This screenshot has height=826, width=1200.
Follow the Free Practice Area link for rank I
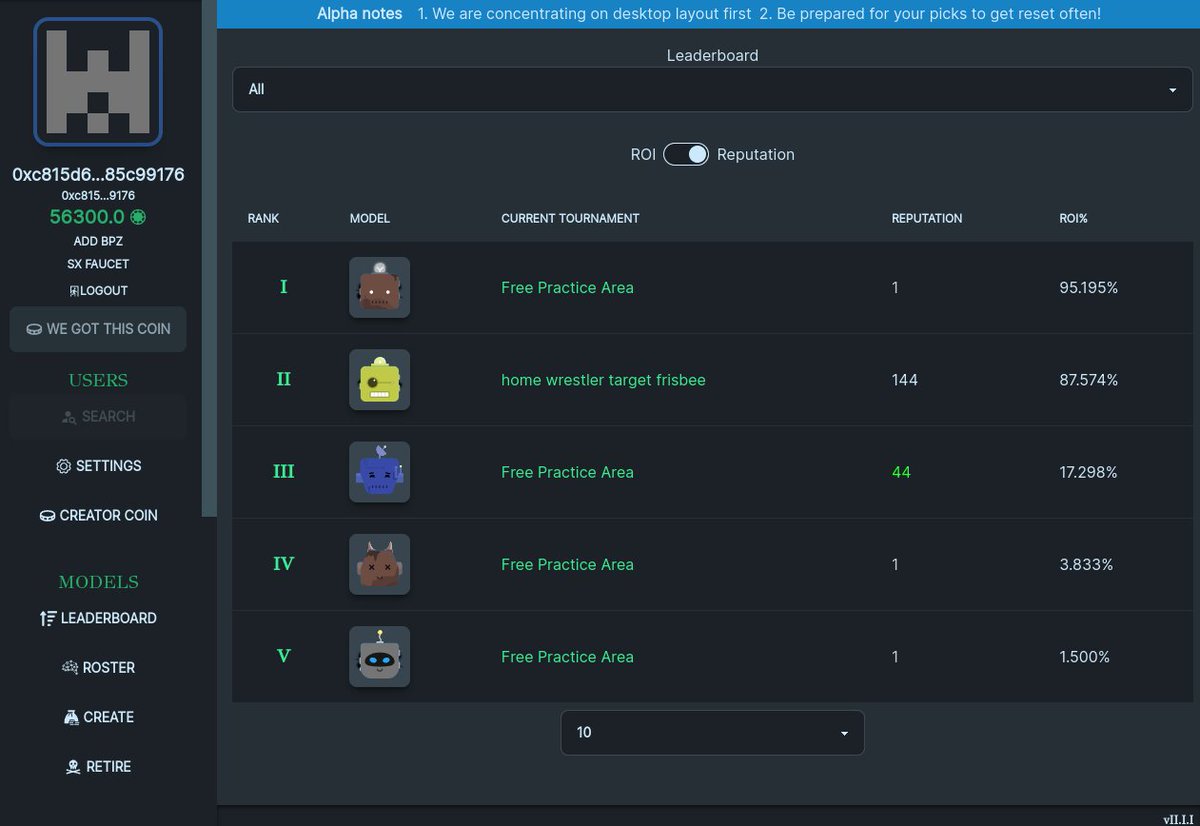[x=567, y=288]
